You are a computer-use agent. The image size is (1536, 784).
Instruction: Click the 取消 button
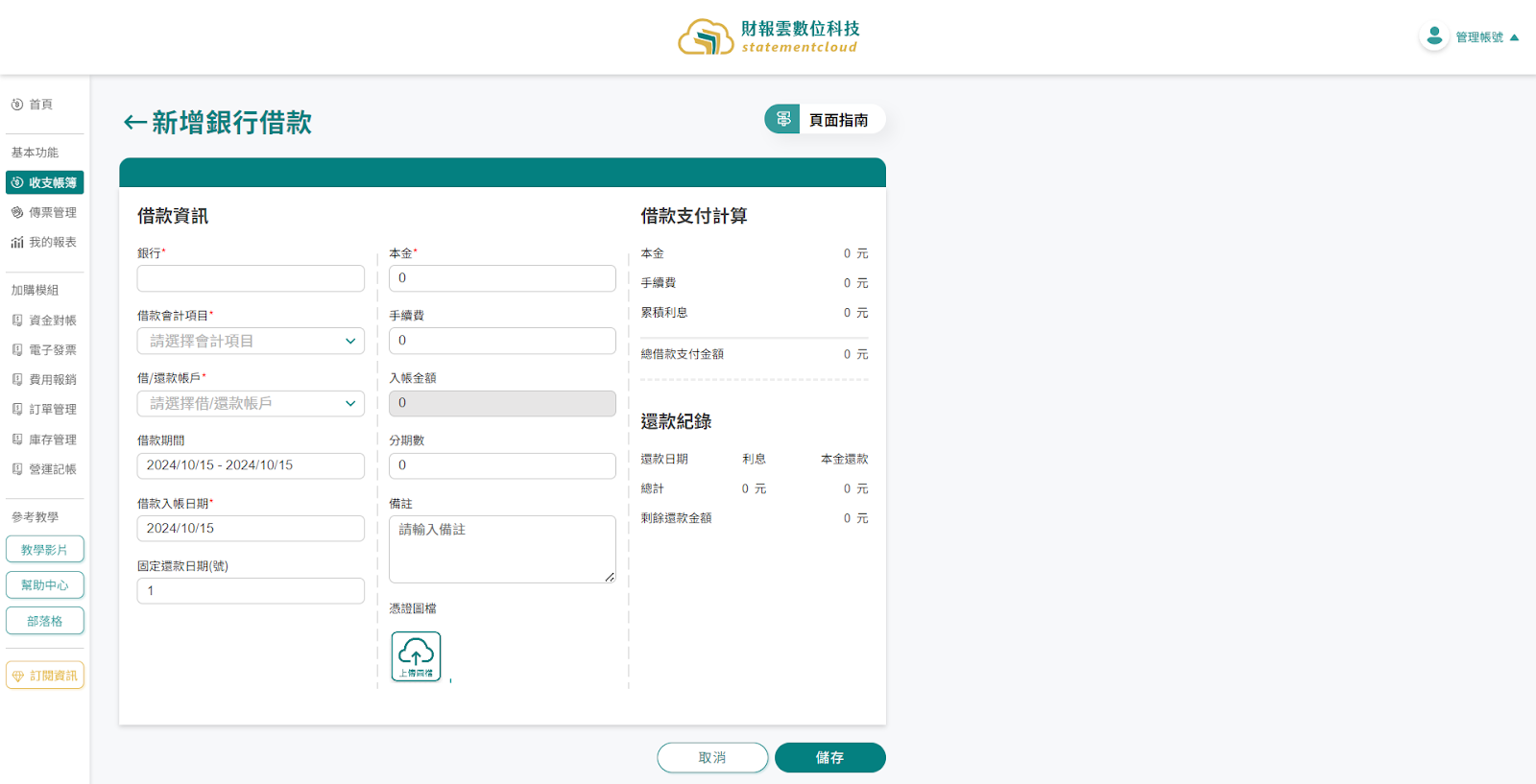[712, 757]
